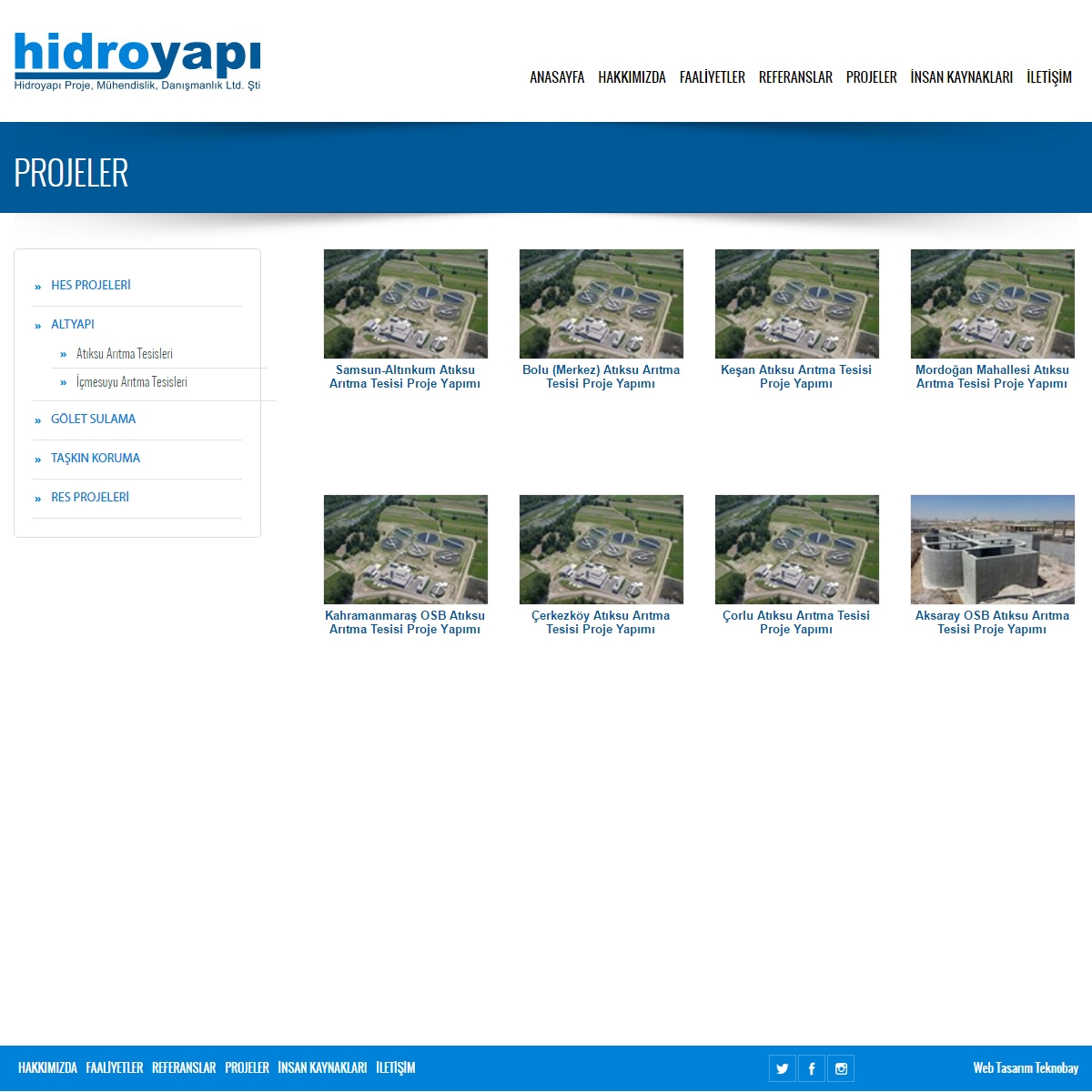
Task: Open FAALİYETLER in the footer menu
Action: [x=115, y=1068]
